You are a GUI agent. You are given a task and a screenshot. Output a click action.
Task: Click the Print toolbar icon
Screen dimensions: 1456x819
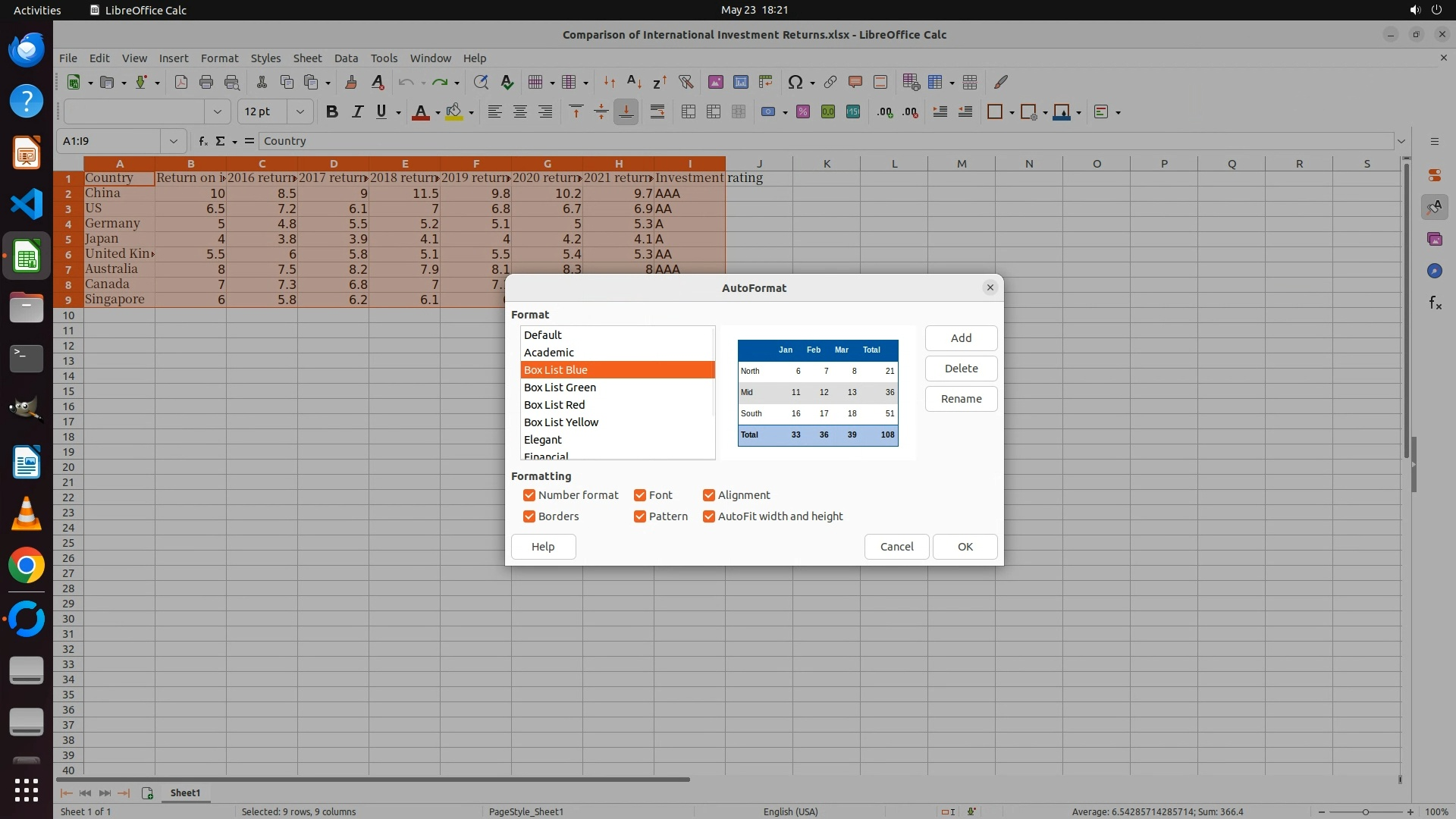[206, 82]
